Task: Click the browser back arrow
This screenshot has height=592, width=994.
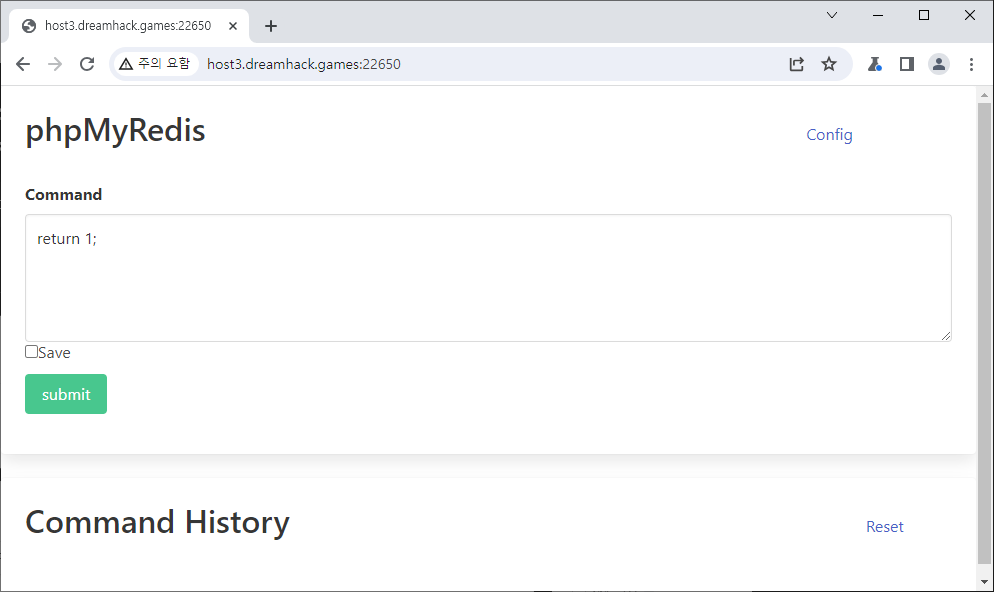Action: click(23, 64)
